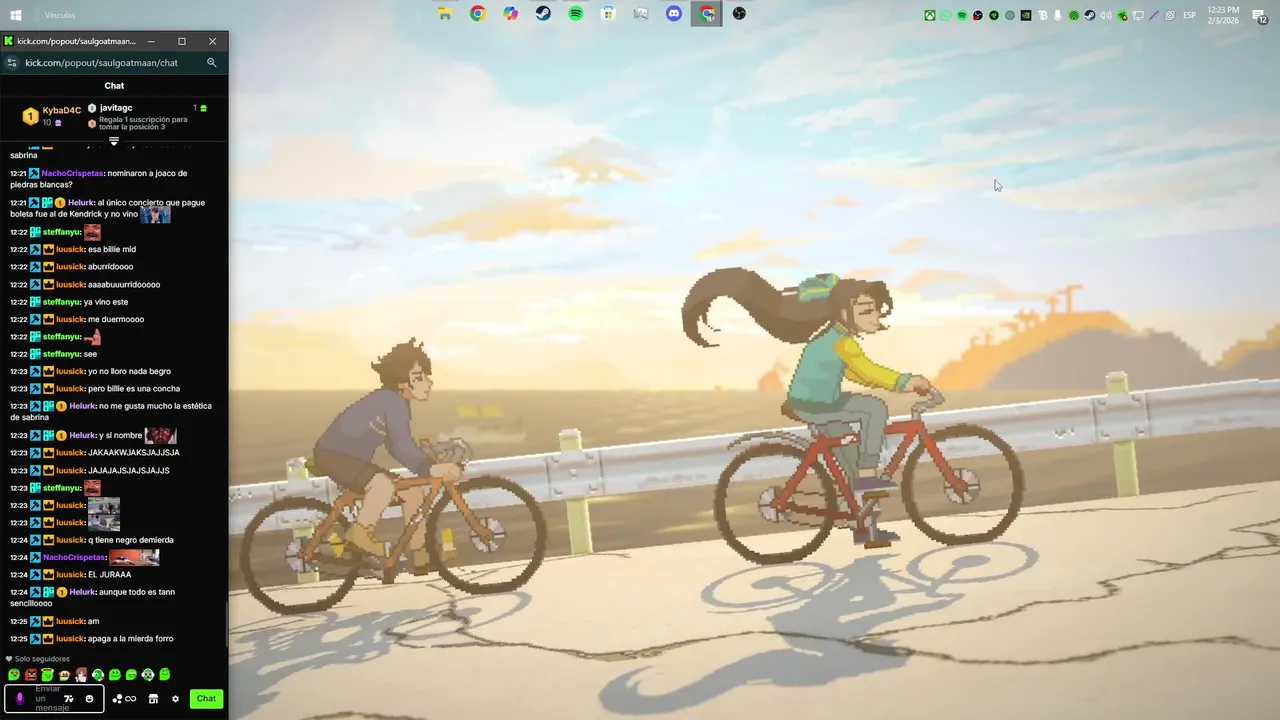Insert the angry red emote
This screenshot has height=720, width=1280.
[x=30, y=675]
